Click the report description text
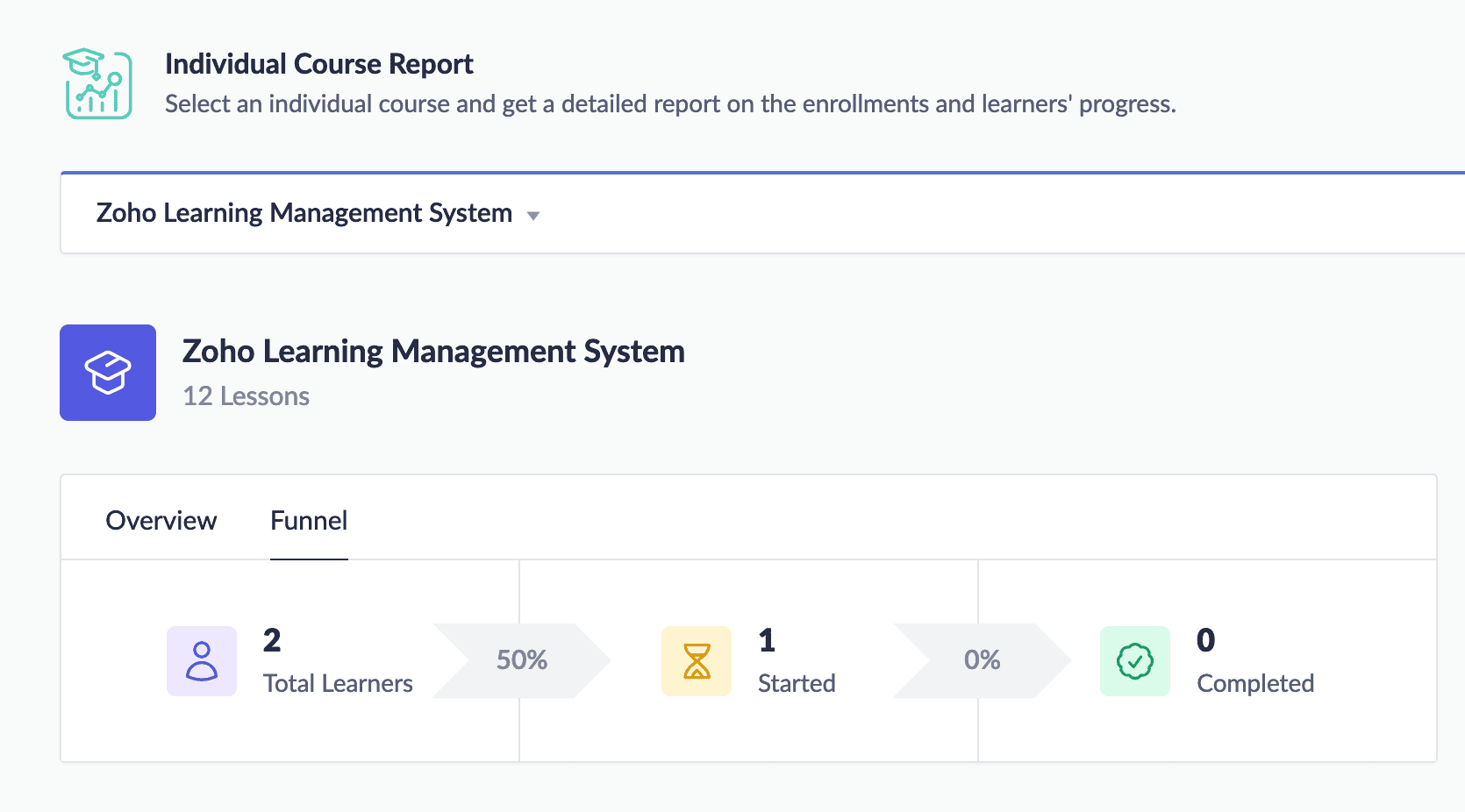The width and height of the screenshot is (1465, 812). tap(670, 104)
